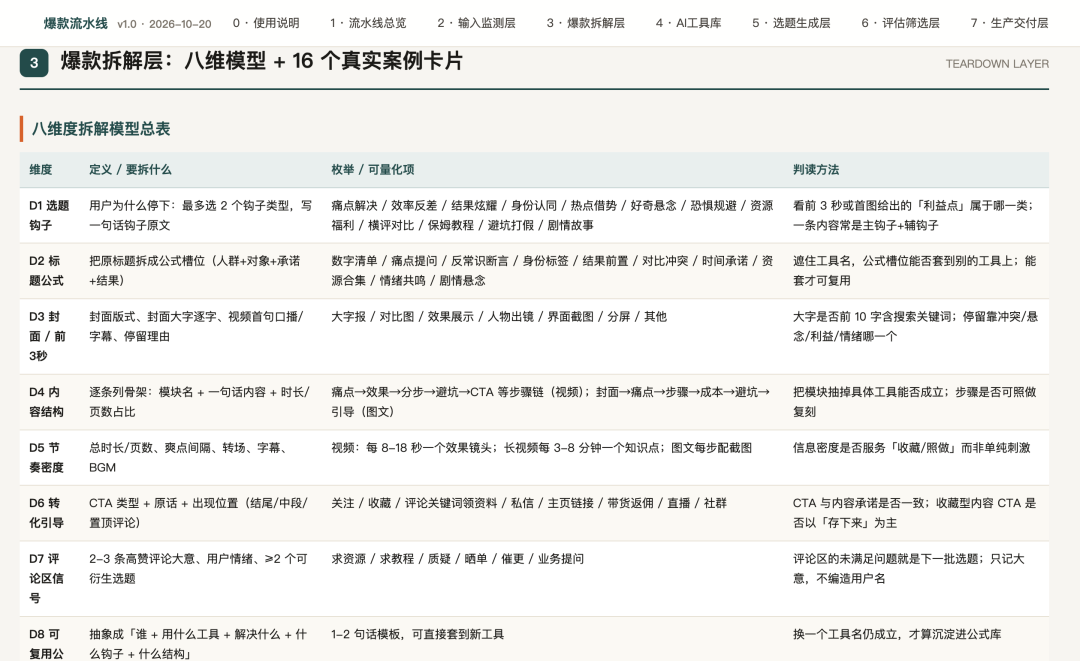Click the cell starting 遮住工具名
The width and height of the screenshot is (1080, 661).
coord(915,271)
